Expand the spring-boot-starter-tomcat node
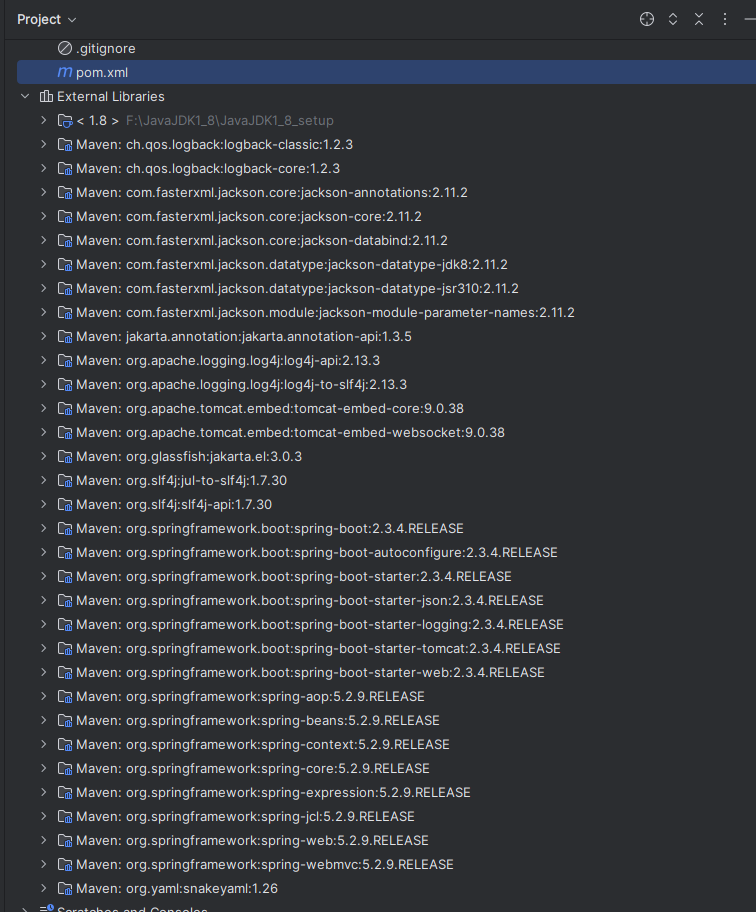The image size is (756, 912). click(x=44, y=649)
